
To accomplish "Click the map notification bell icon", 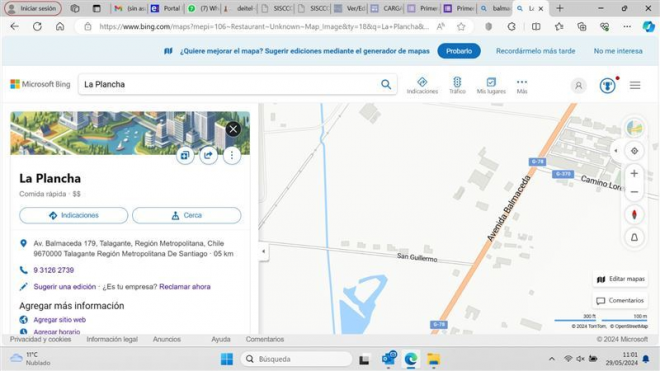I will coord(634,238).
